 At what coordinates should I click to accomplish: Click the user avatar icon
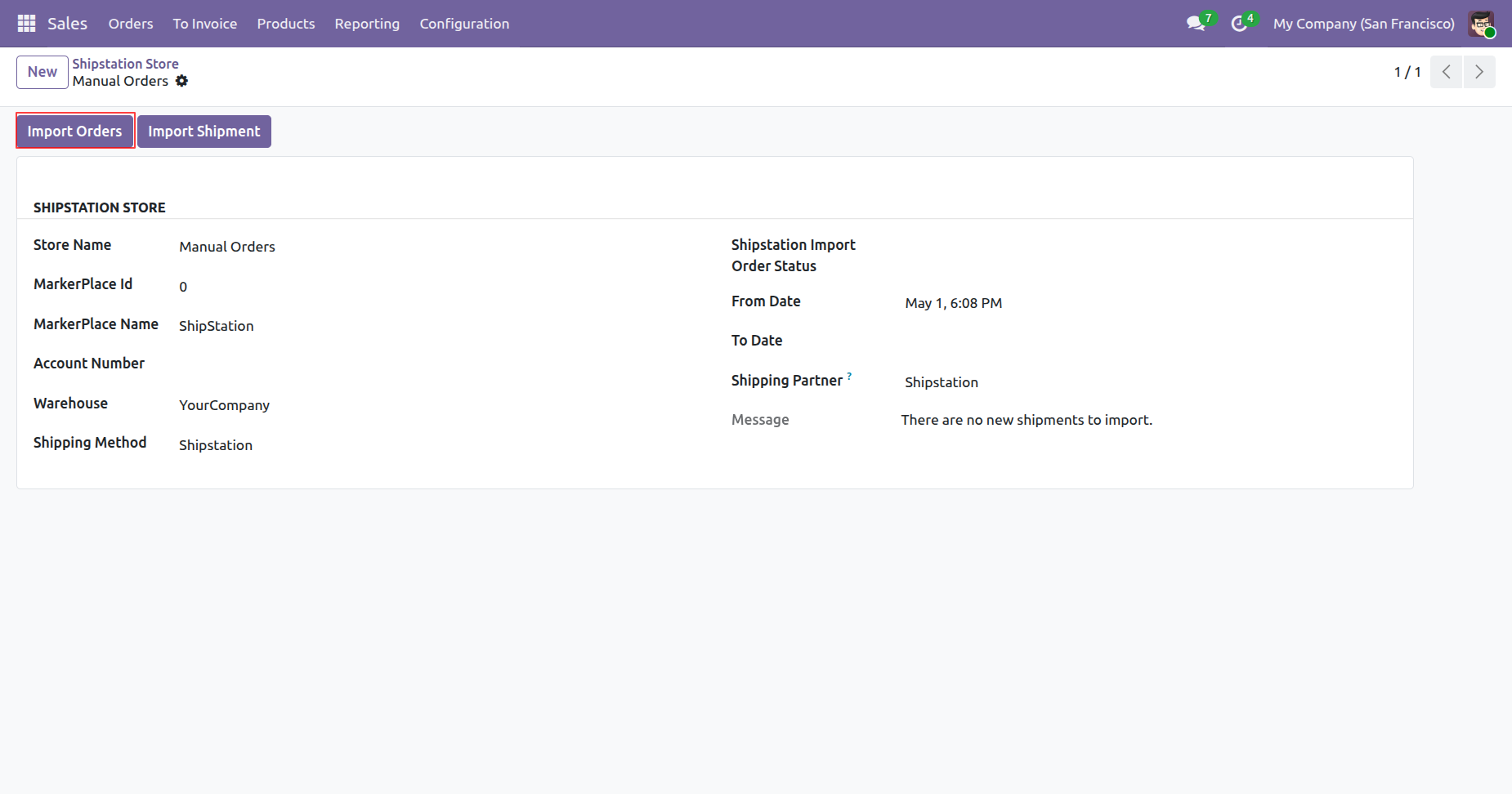(x=1481, y=24)
